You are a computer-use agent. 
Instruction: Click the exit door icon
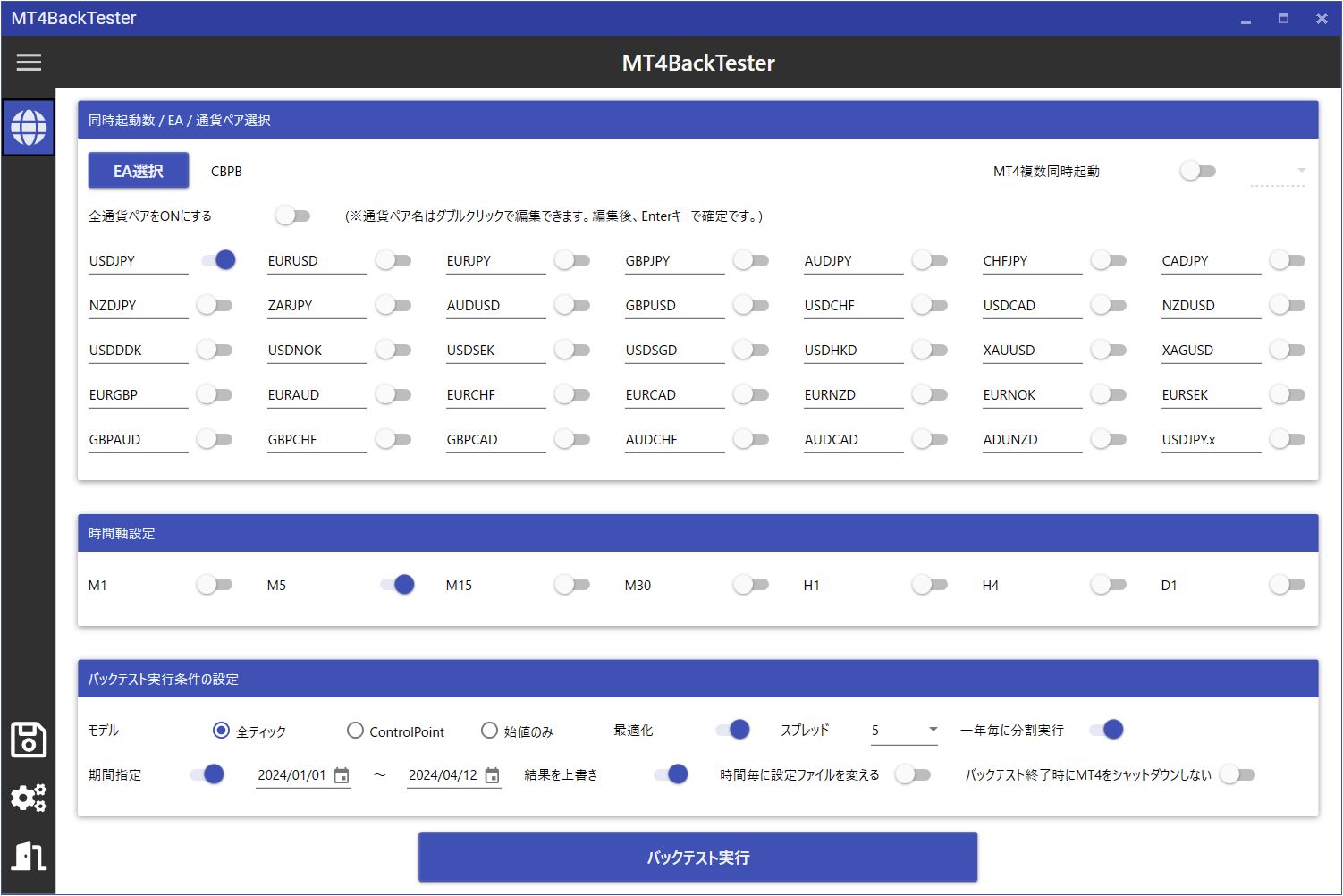tap(29, 856)
